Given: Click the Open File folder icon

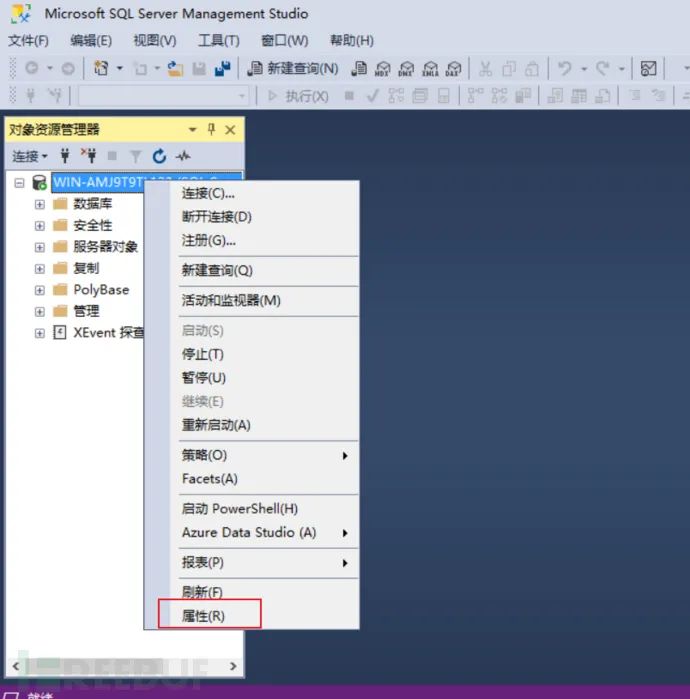Looking at the screenshot, I should (x=175, y=69).
